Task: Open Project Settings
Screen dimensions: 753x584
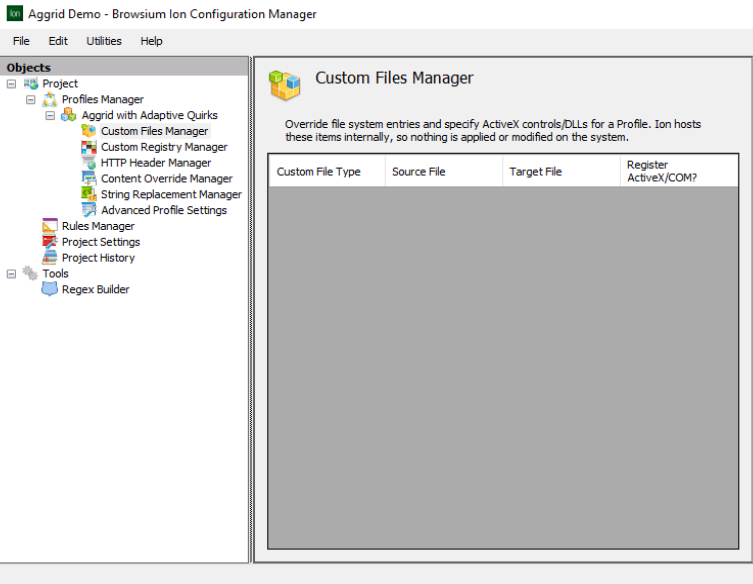Action: (101, 242)
